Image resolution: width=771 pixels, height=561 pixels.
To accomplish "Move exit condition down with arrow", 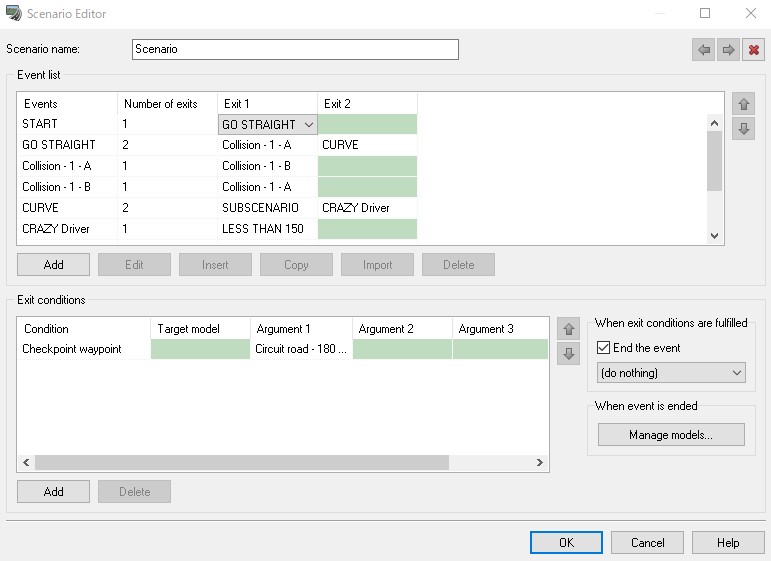I will pyautogui.click(x=568, y=354).
